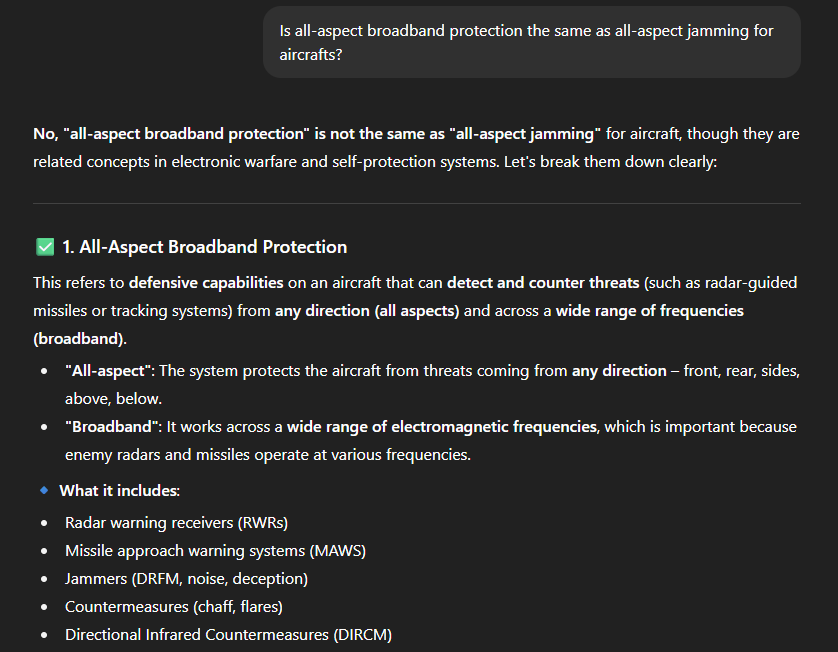Click the user question message bubble
The image size is (838, 652).
(x=531, y=42)
